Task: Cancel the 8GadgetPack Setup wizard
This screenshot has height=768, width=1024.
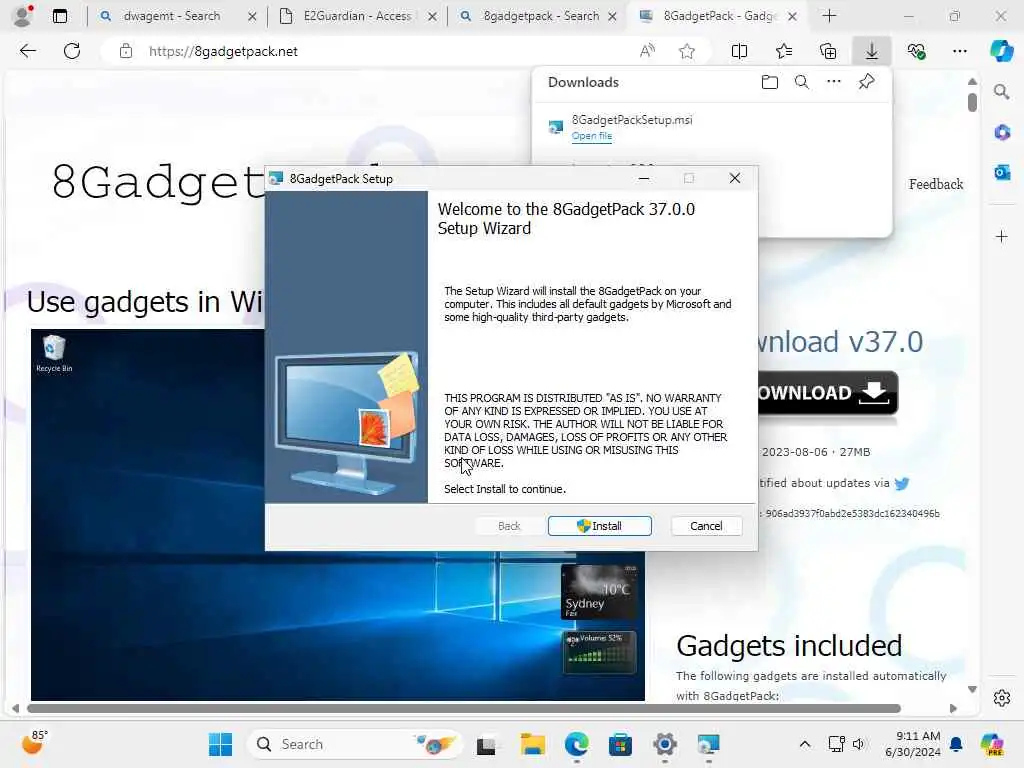Action: (x=706, y=526)
